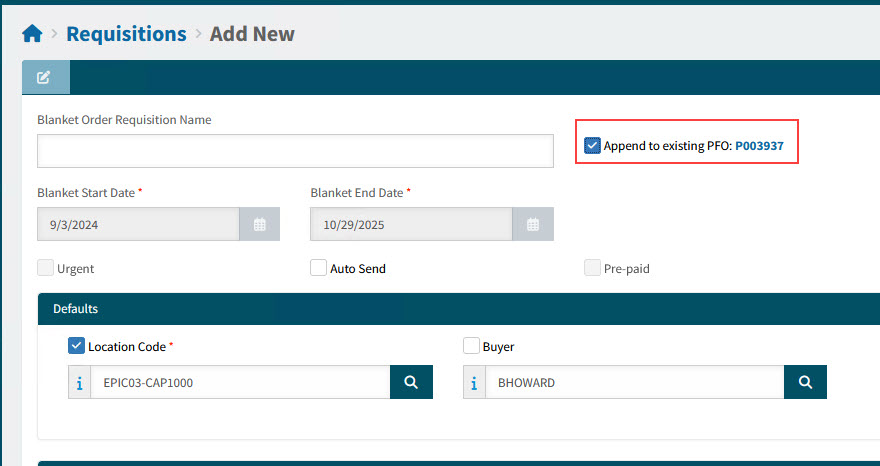Select the edit pencil tab icon
880x466 pixels.
[x=45, y=78]
